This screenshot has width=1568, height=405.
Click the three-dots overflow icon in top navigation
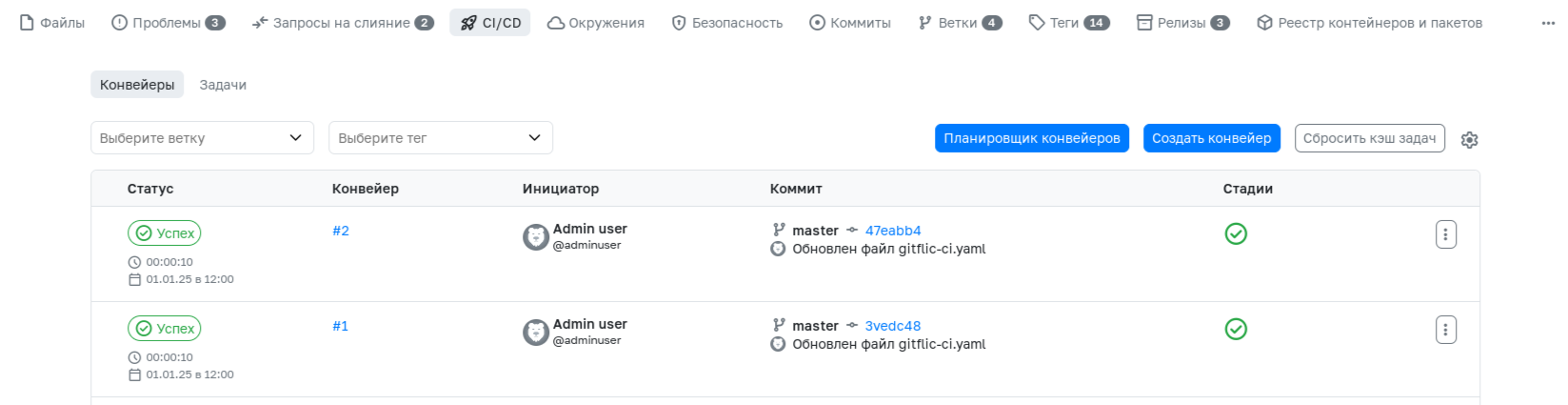[1548, 23]
